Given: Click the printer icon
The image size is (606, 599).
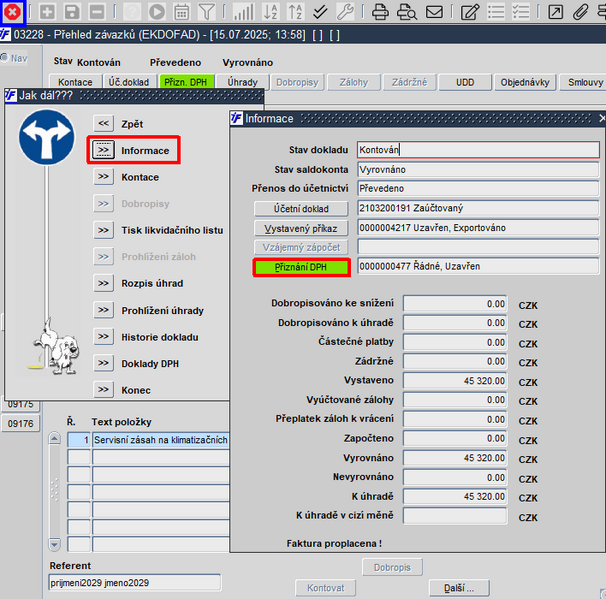Looking at the screenshot, I should coord(380,12).
